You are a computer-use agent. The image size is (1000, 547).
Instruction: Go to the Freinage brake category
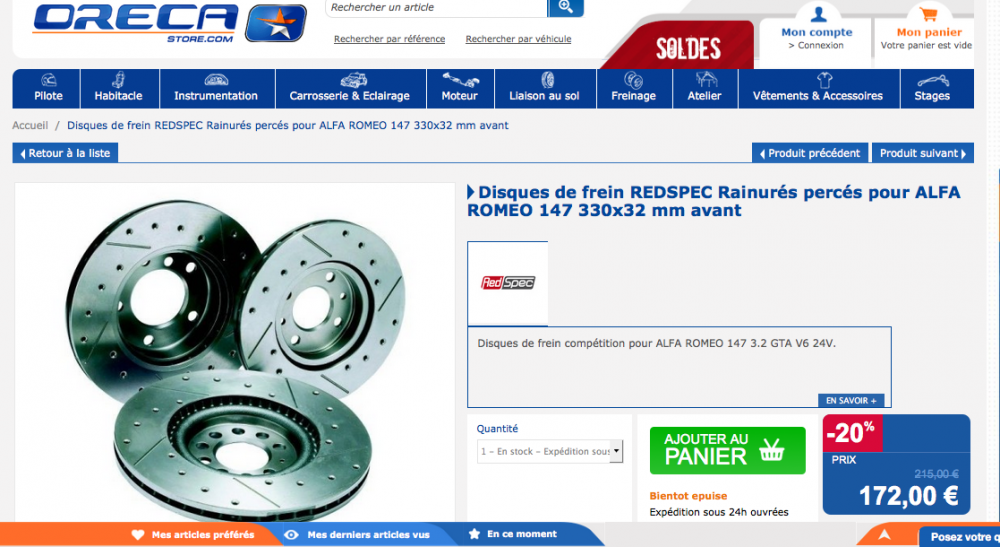coord(633,89)
